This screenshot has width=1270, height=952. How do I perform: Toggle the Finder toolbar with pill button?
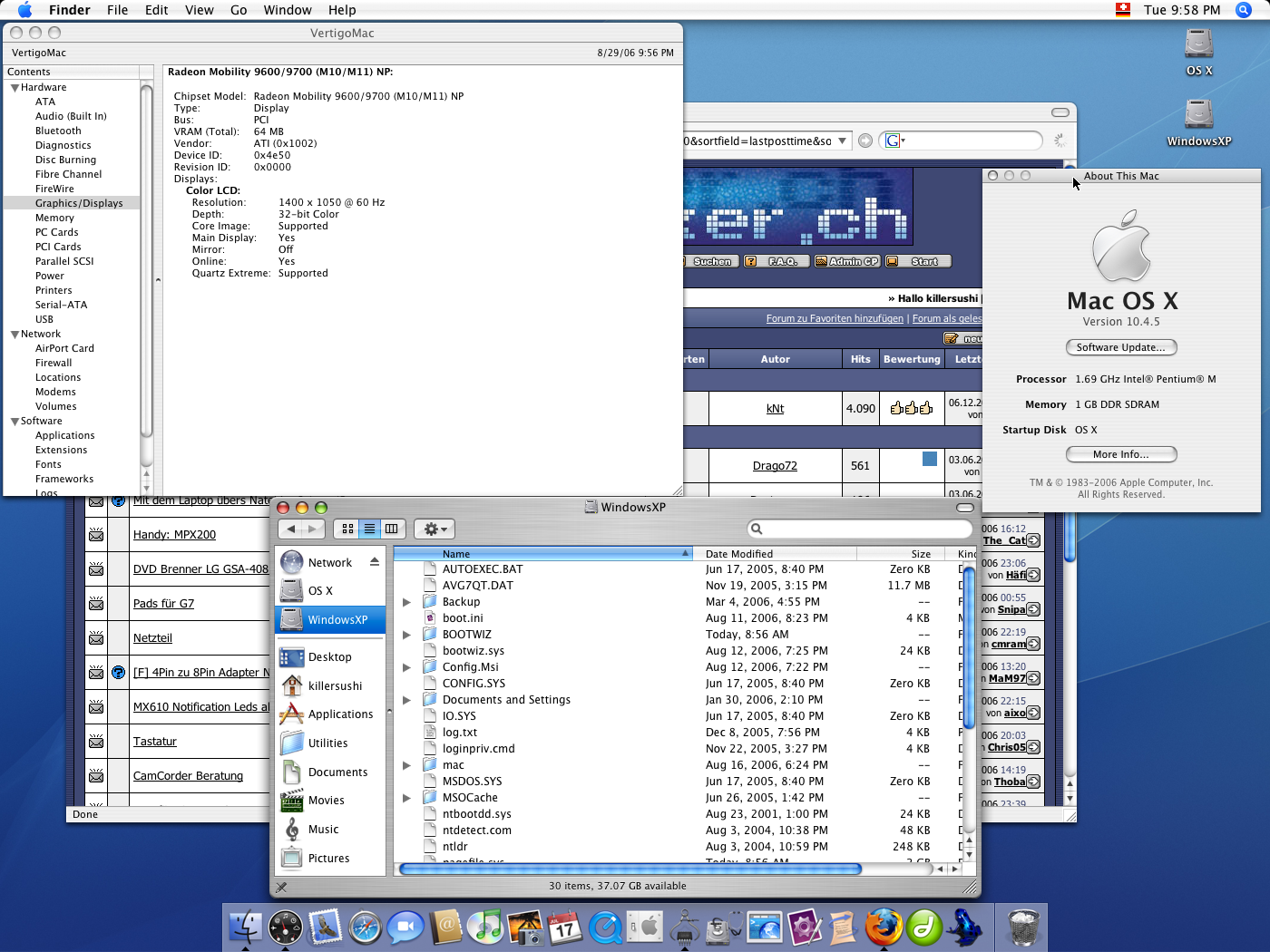pos(965,508)
